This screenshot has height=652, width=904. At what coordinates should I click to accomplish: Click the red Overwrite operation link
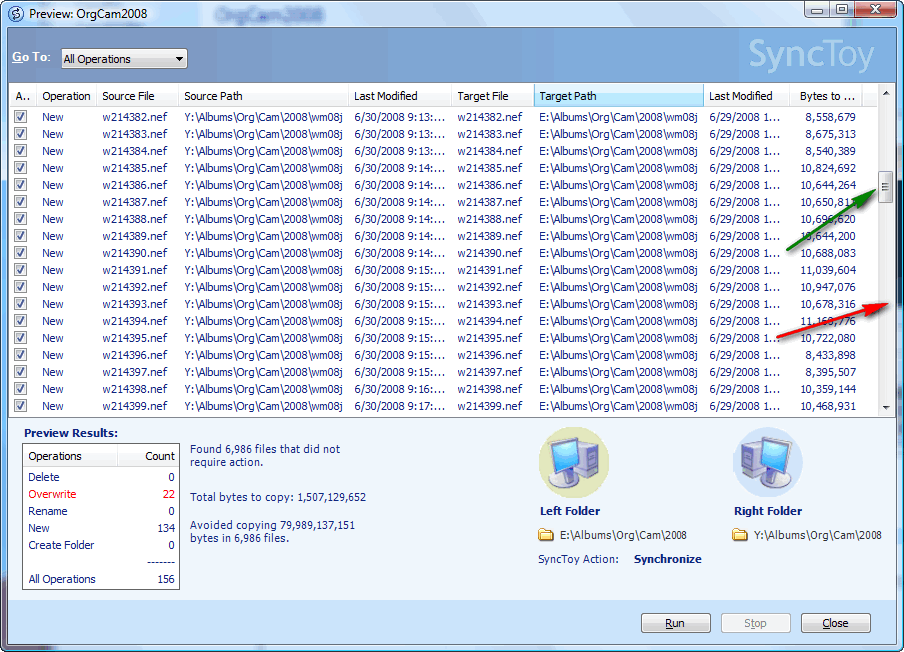pos(52,494)
